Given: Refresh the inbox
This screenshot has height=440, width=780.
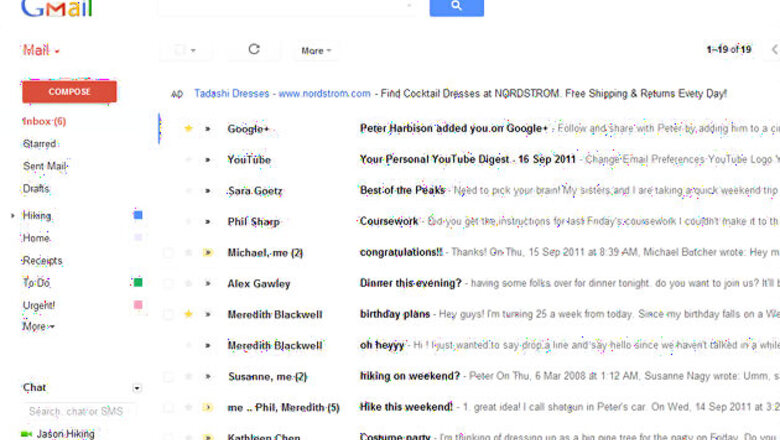Looking at the screenshot, I should pos(254,49).
